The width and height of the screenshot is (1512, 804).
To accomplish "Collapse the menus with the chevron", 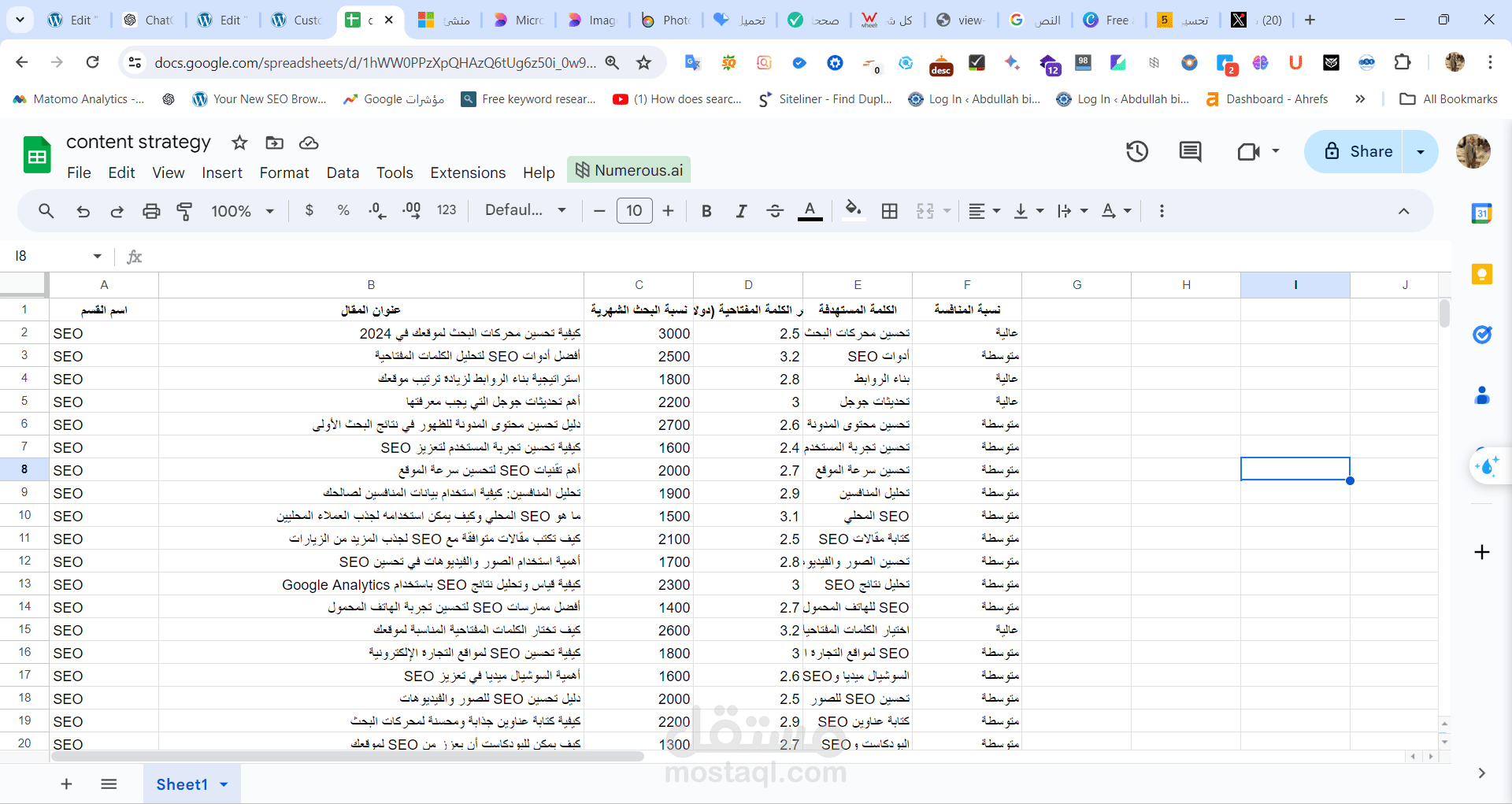I will pos(1403,211).
